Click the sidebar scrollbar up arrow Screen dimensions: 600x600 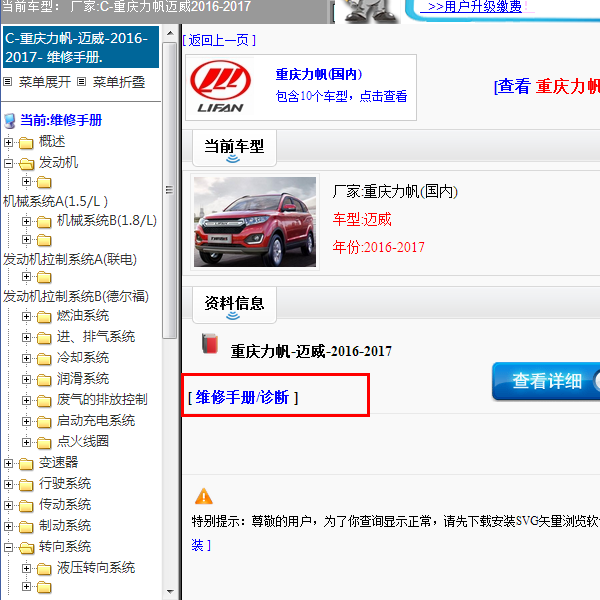(x=170, y=33)
